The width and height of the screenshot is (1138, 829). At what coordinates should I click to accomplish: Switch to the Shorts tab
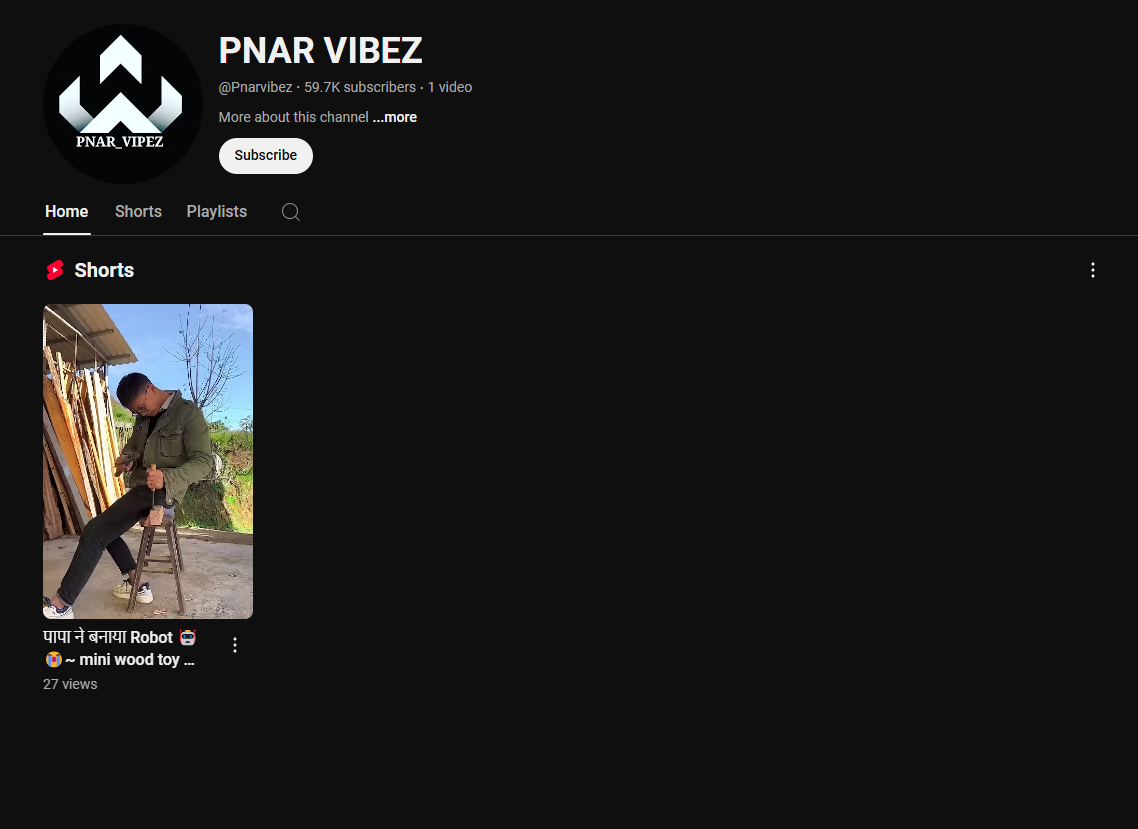pyautogui.click(x=138, y=212)
